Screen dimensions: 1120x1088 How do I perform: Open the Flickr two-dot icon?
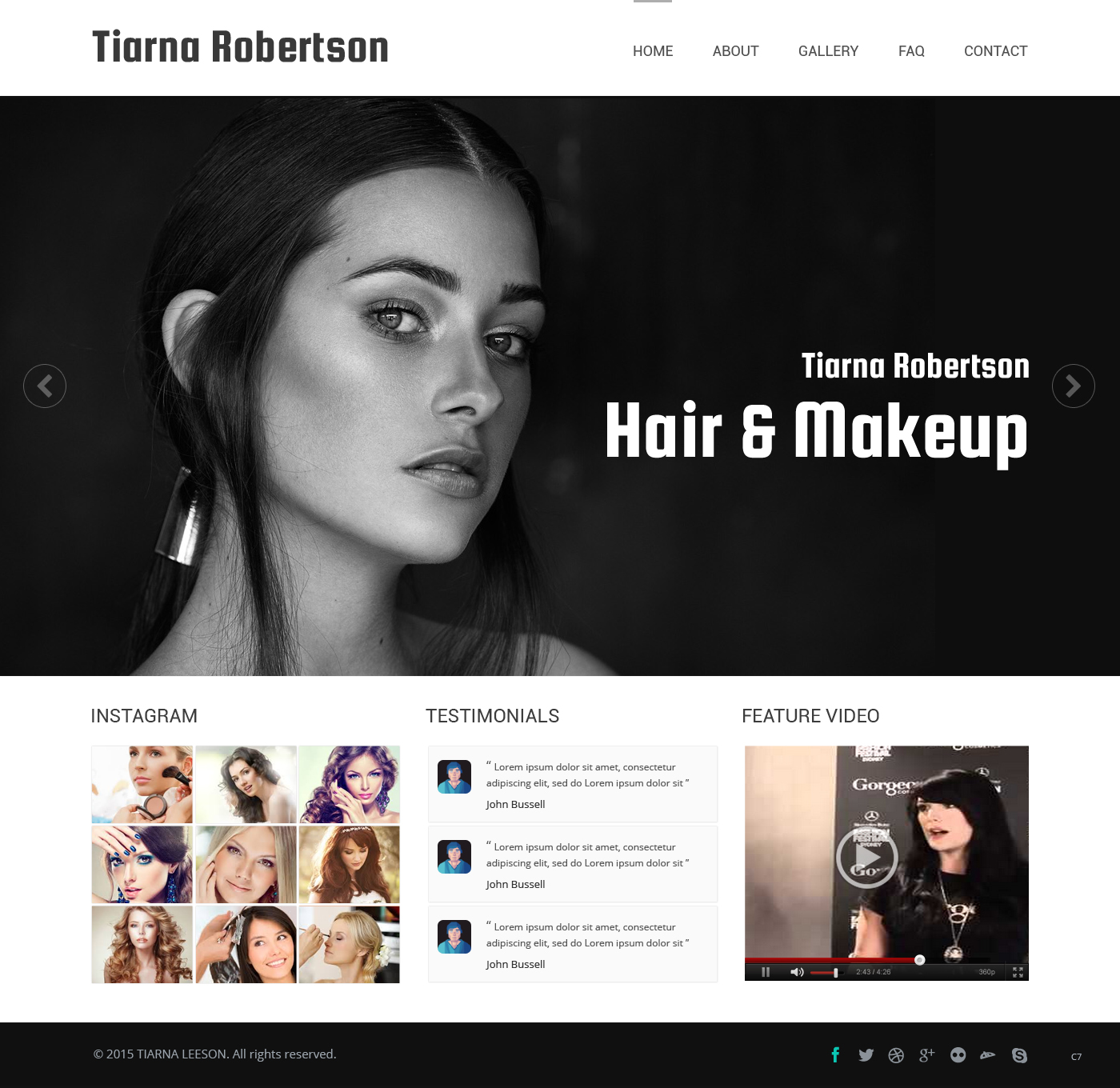coord(958,1055)
